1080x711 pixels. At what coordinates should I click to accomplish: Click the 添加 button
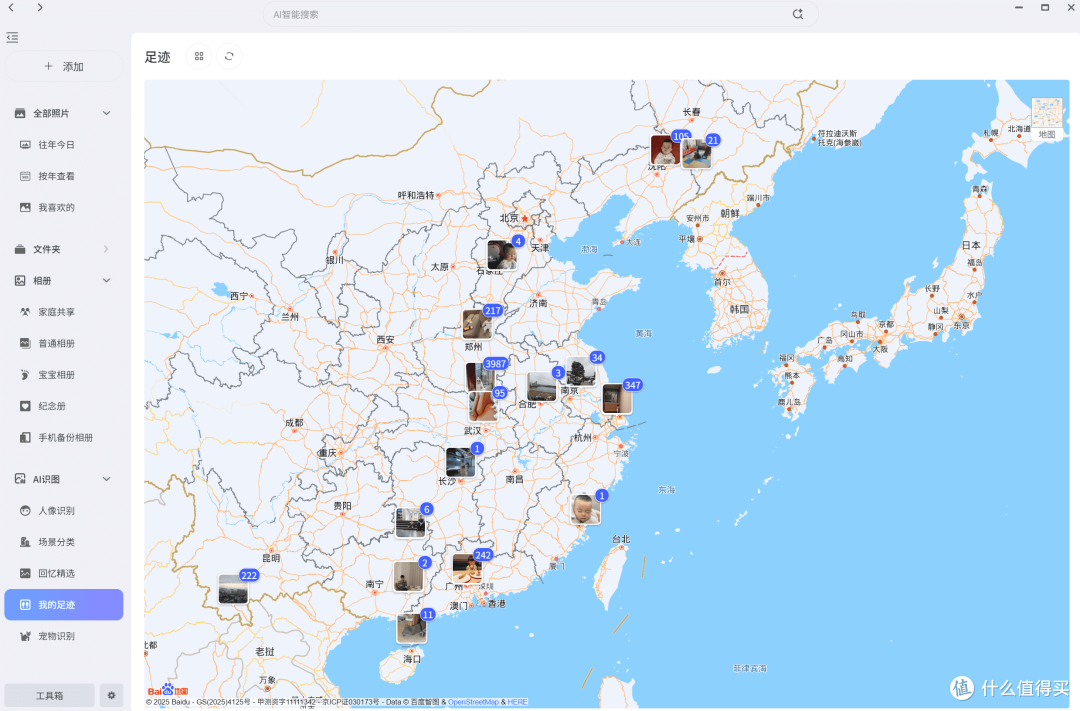tap(63, 67)
